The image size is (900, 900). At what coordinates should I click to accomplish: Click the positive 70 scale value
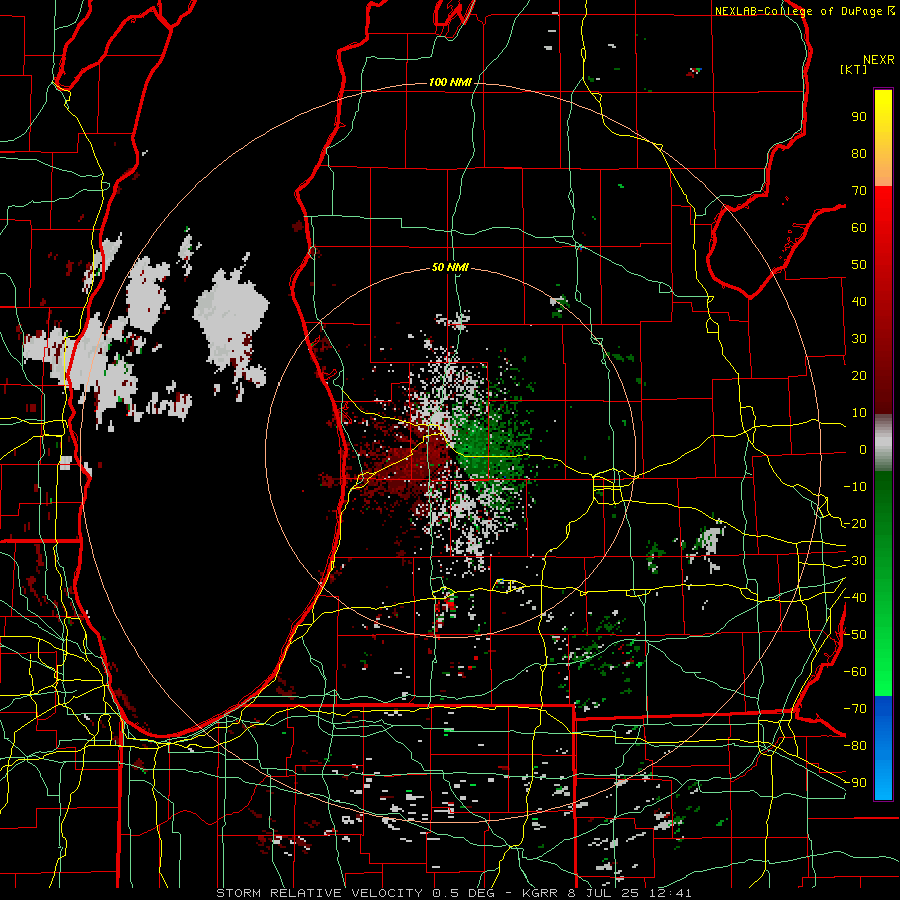pyautogui.click(x=859, y=191)
